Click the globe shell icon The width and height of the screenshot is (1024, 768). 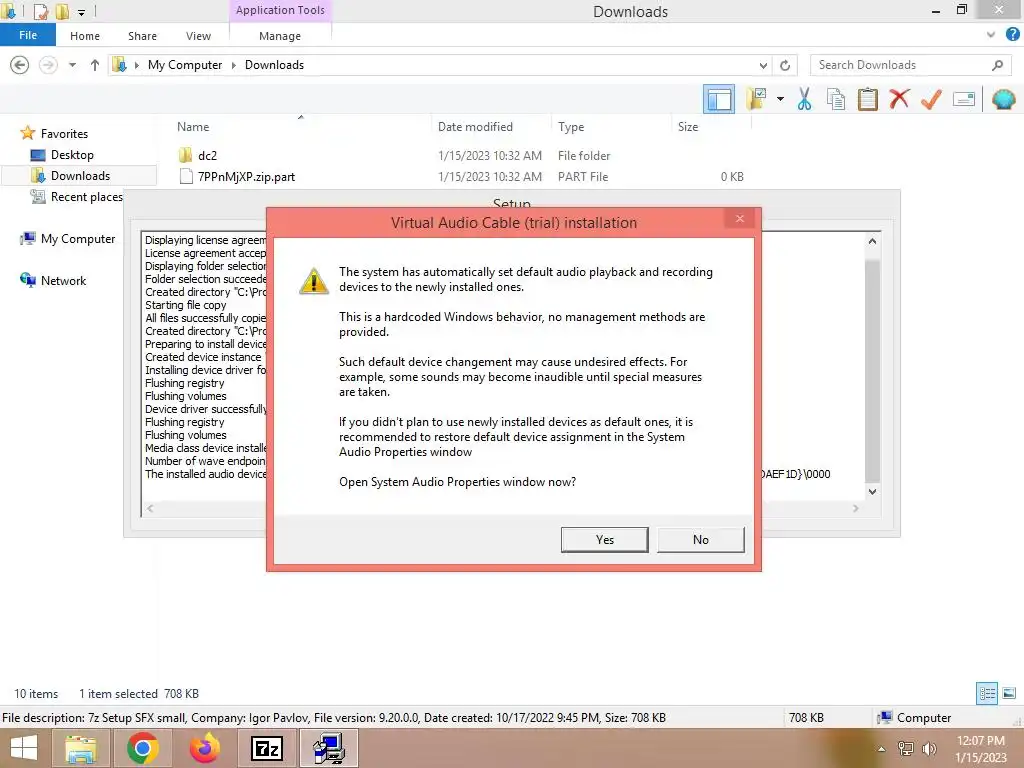point(1003,99)
